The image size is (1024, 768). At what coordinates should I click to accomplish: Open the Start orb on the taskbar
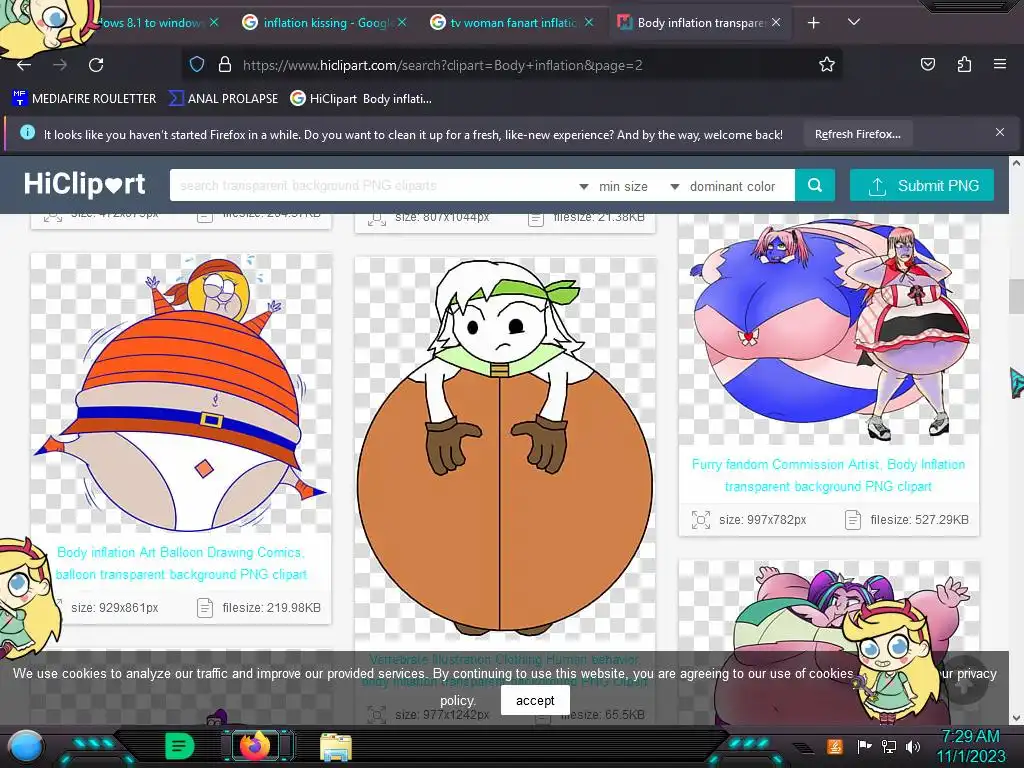pyautogui.click(x=26, y=746)
